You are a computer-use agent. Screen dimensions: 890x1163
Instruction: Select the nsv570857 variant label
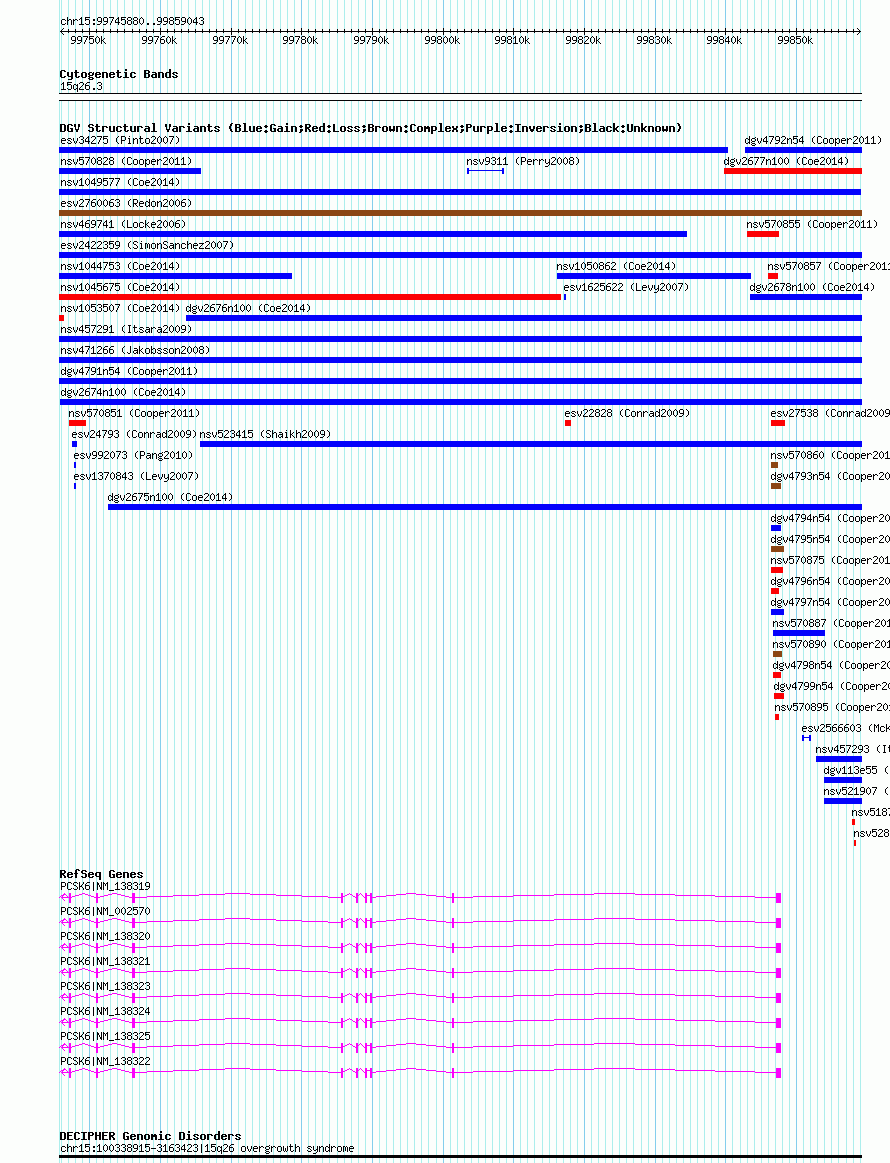pyautogui.click(x=828, y=266)
